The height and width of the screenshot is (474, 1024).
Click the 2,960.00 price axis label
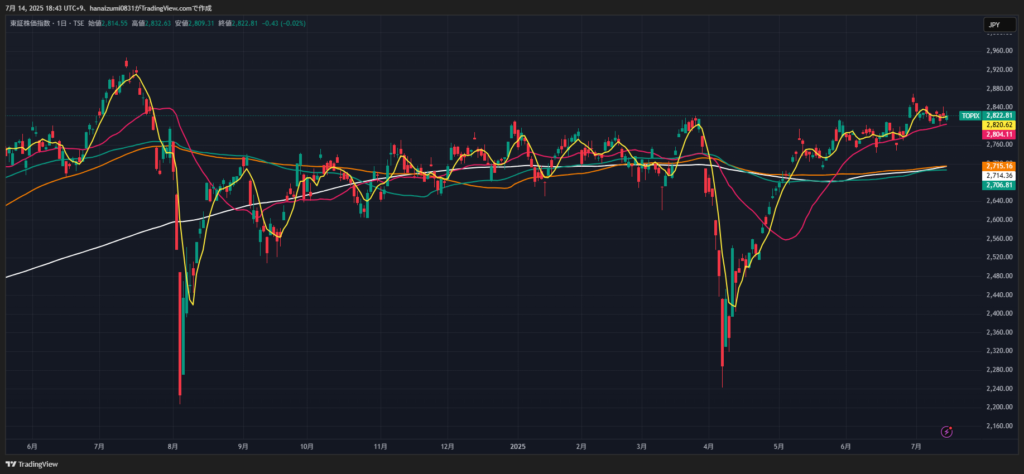point(999,50)
